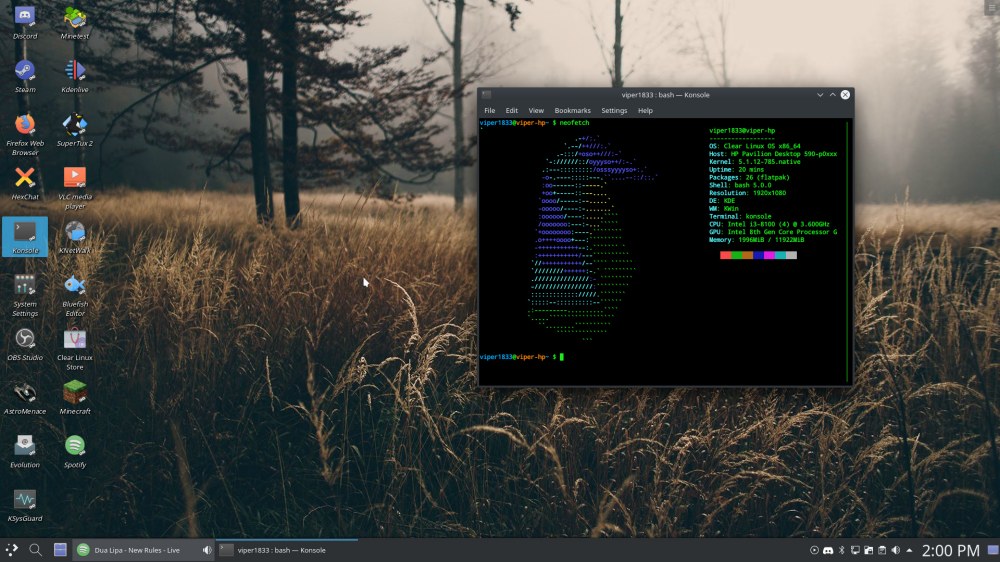The width and height of the screenshot is (1000, 562).
Task: Click the 'CPU: Intel i3-8100' line
Action: coord(769,224)
